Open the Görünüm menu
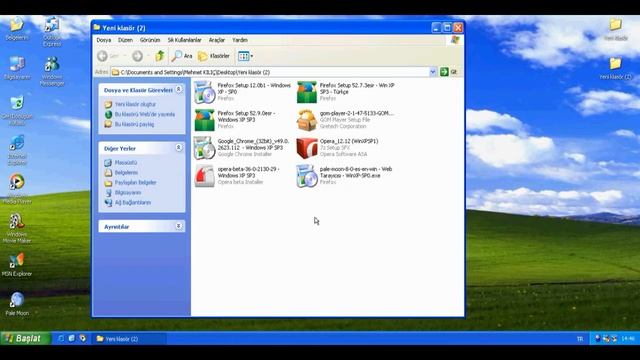This screenshot has width=640, height=360. (x=150, y=40)
